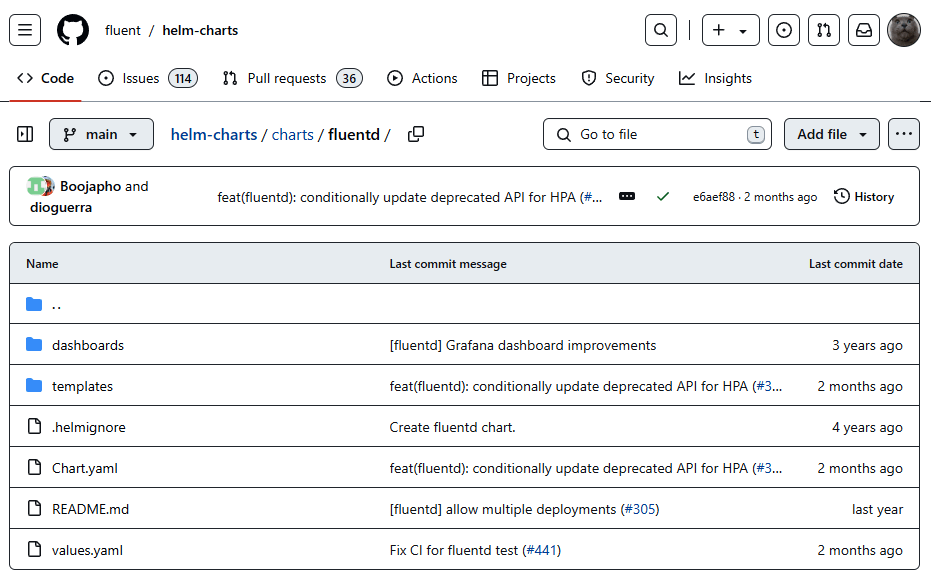Click the Issues count badge 114

(183, 78)
